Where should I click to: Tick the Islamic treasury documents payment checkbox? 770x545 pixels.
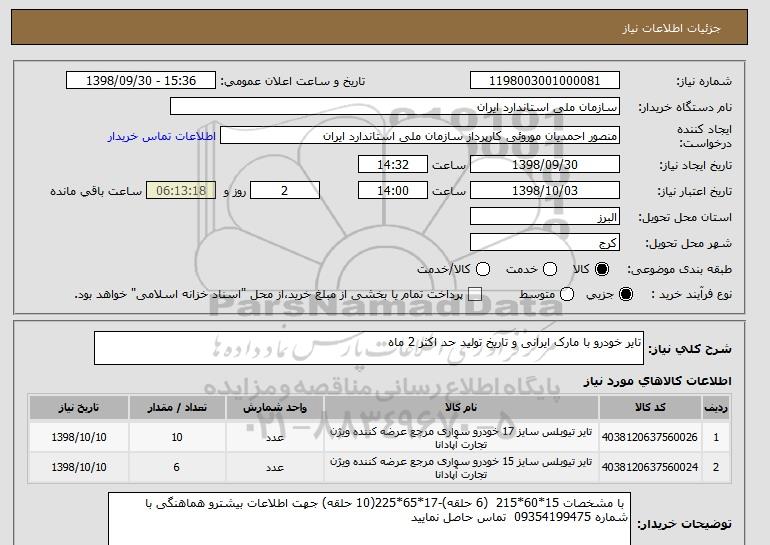[x=475, y=295]
